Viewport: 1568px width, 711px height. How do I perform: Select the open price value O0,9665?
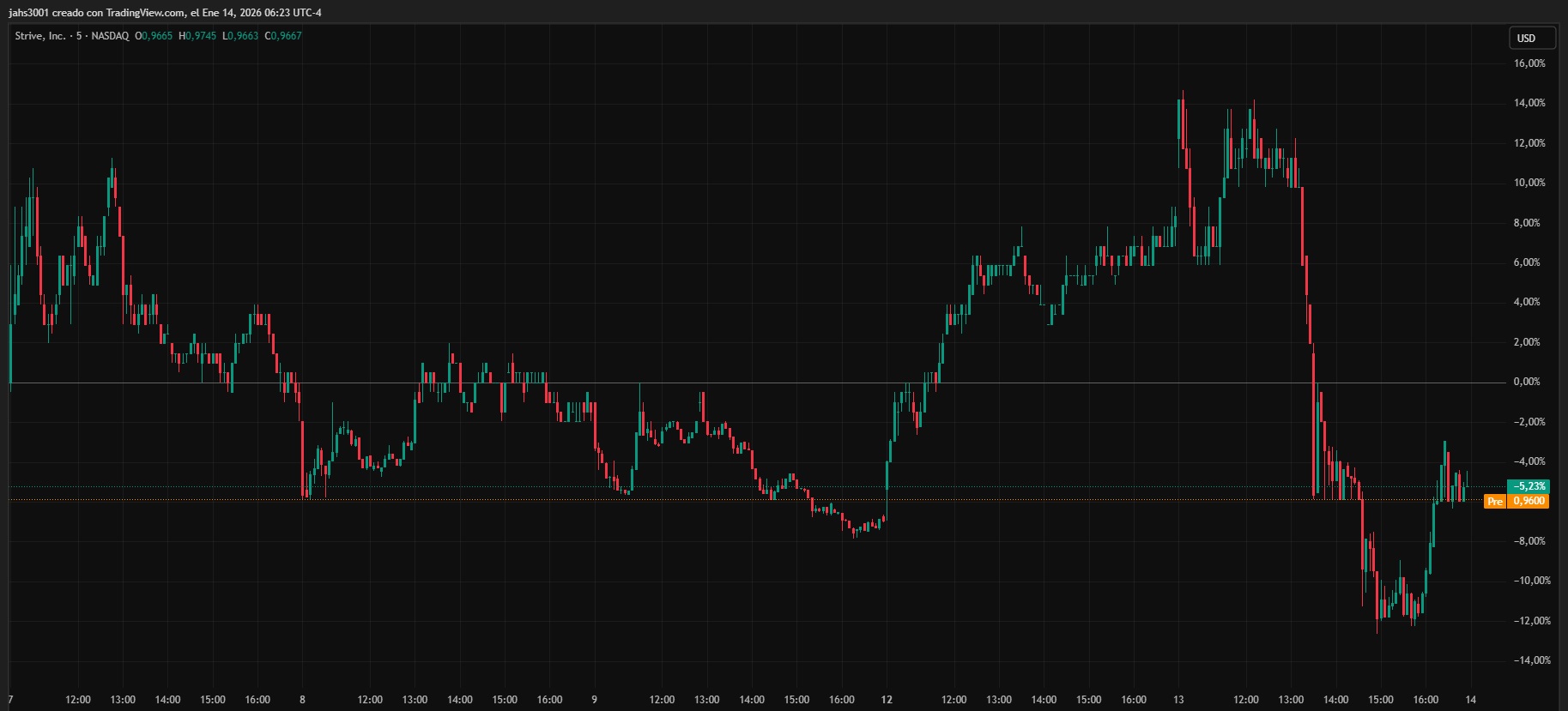coord(154,36)
